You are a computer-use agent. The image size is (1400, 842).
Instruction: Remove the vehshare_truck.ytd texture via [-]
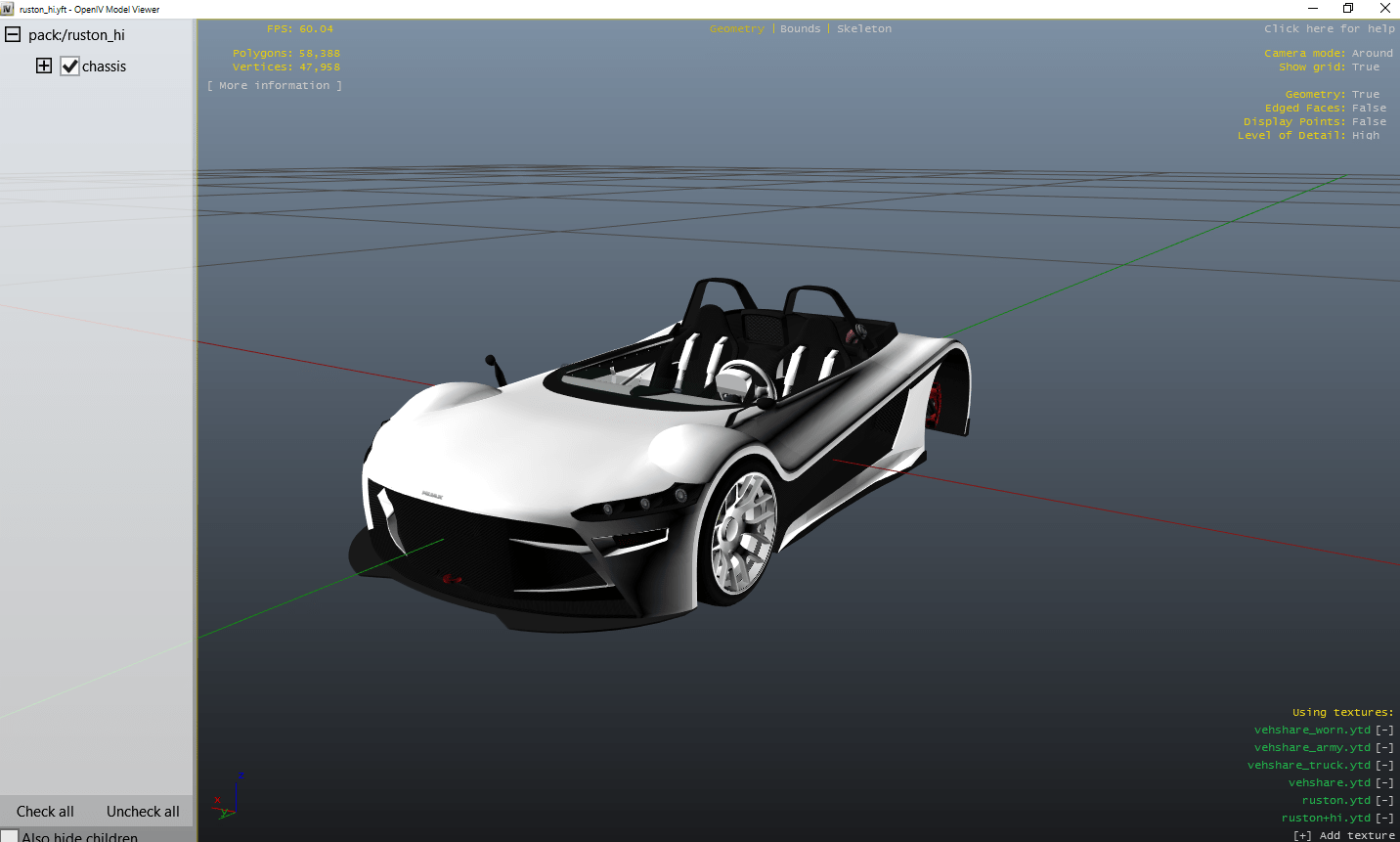click(x=1384, y=766)
